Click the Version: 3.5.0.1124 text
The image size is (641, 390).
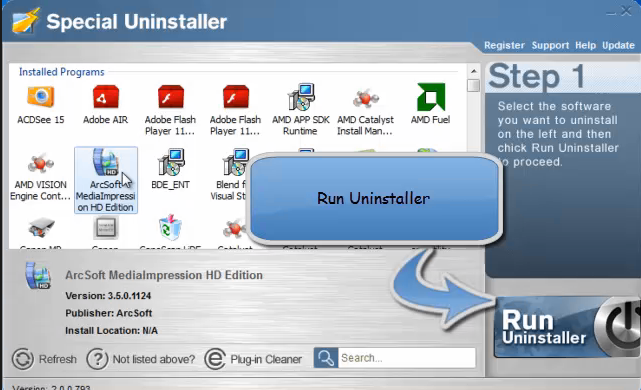[x=108, y=296]
